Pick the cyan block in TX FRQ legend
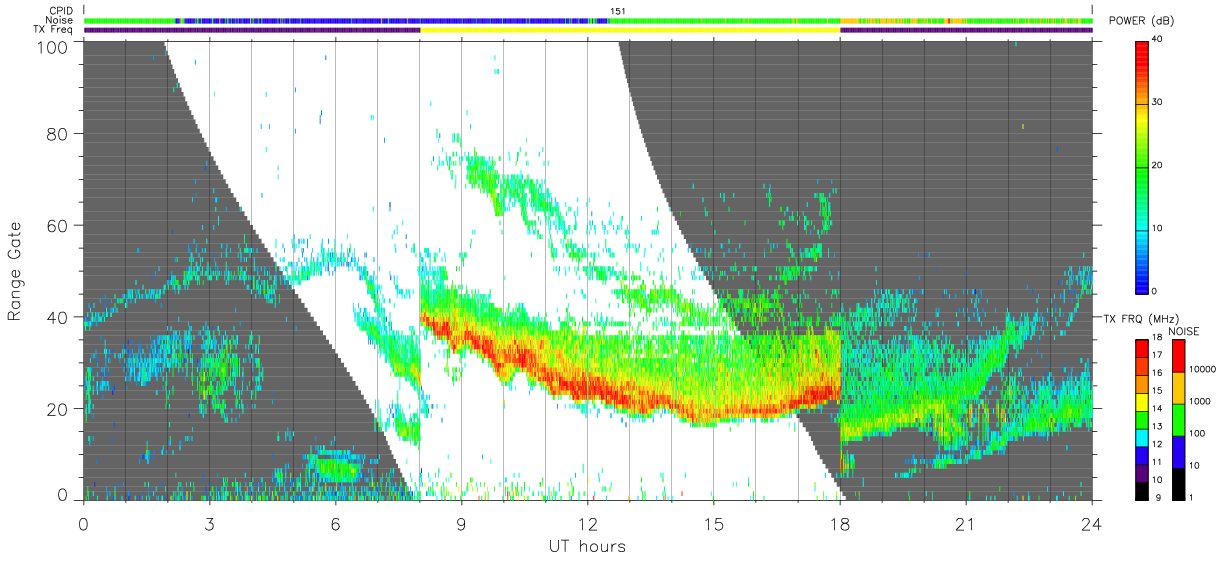Viewport: 1228px width, 567px height. (x=1141, y=436)
